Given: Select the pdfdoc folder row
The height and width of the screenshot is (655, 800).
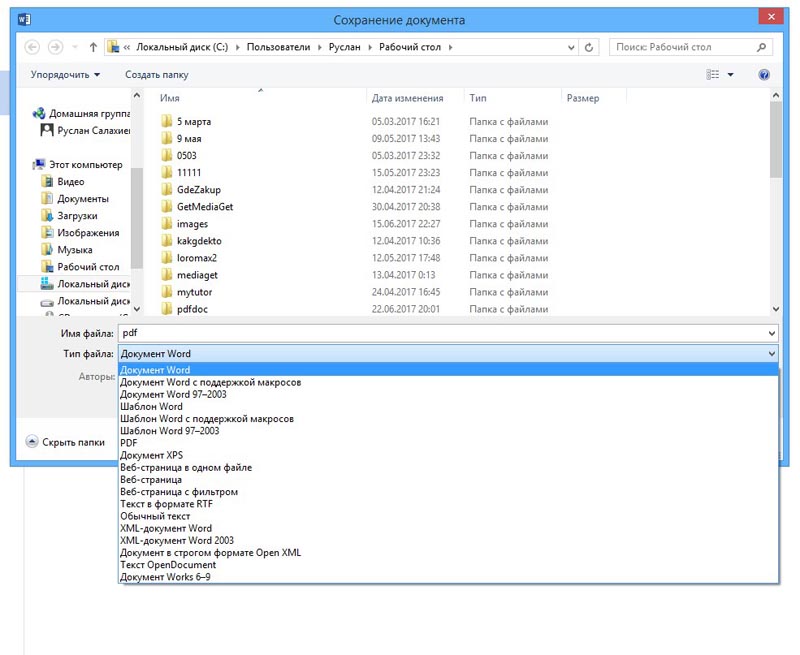Looking at the screenshot, I should (x=355, y=309).
